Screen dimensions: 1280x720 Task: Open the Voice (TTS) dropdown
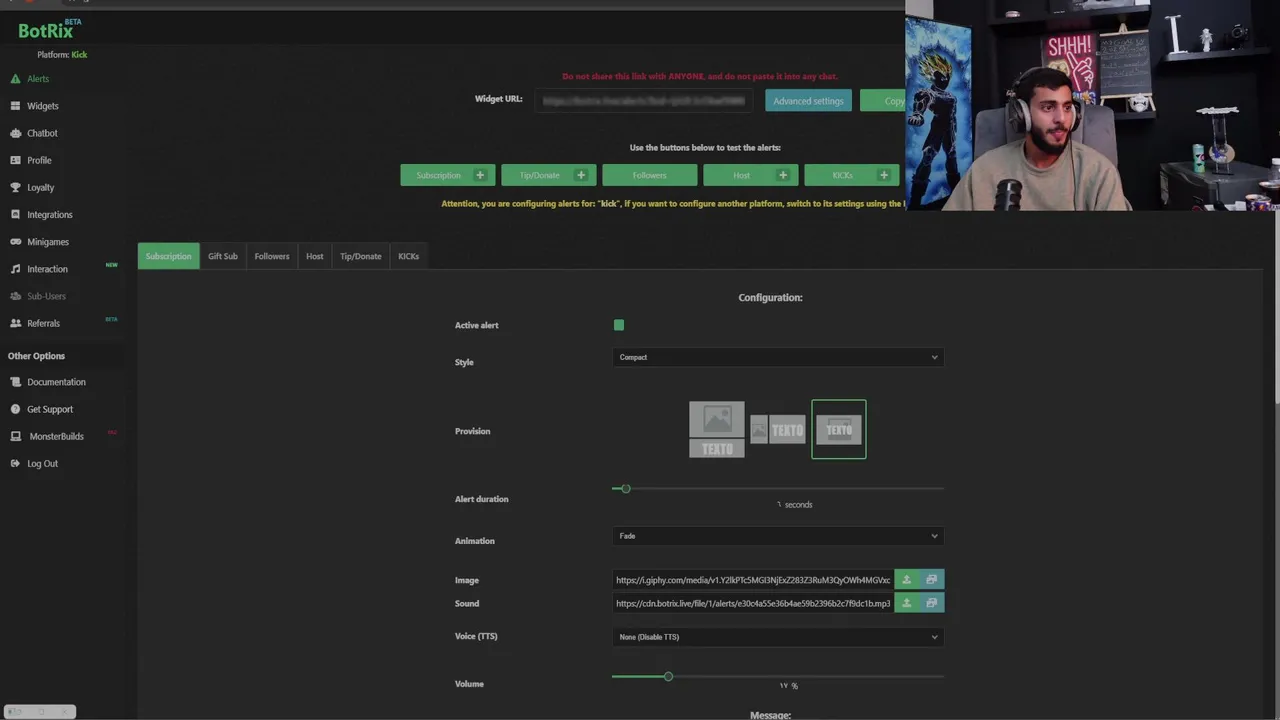[x=778, y=637]
